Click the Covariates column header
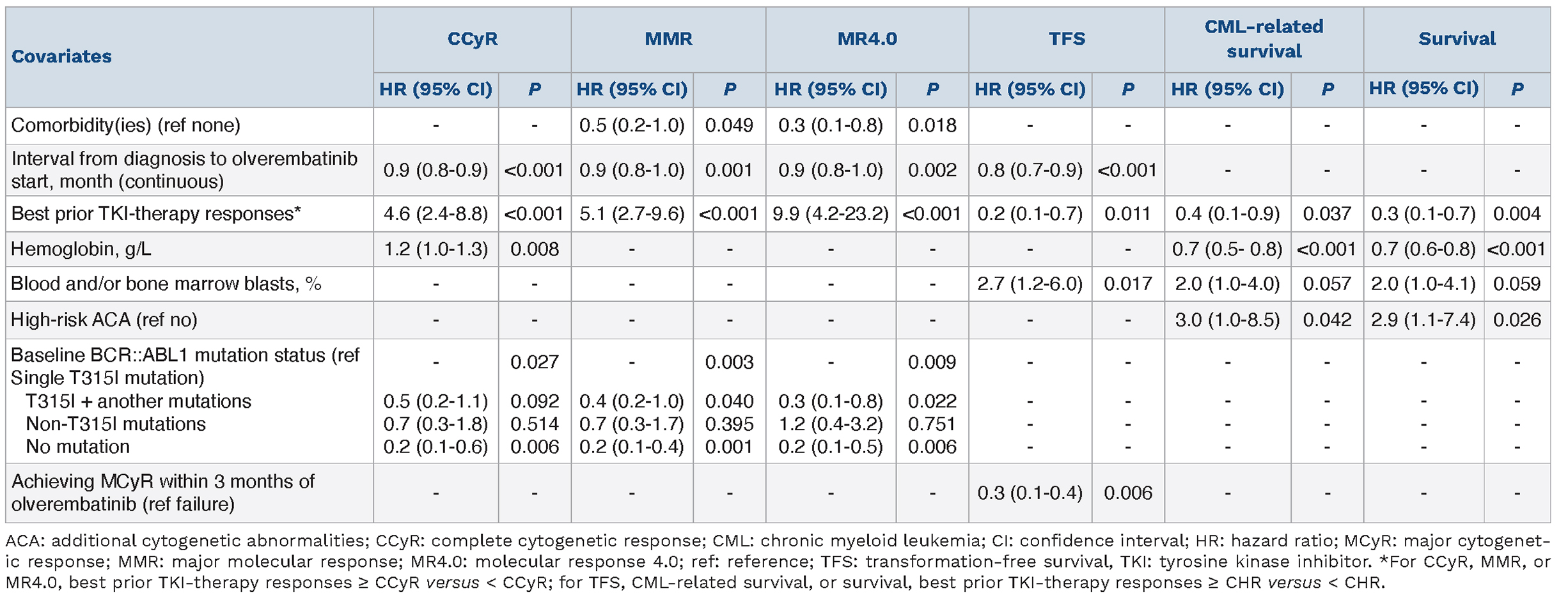Viewport: 1568px width, 602px height. click(x=62, y=56)
